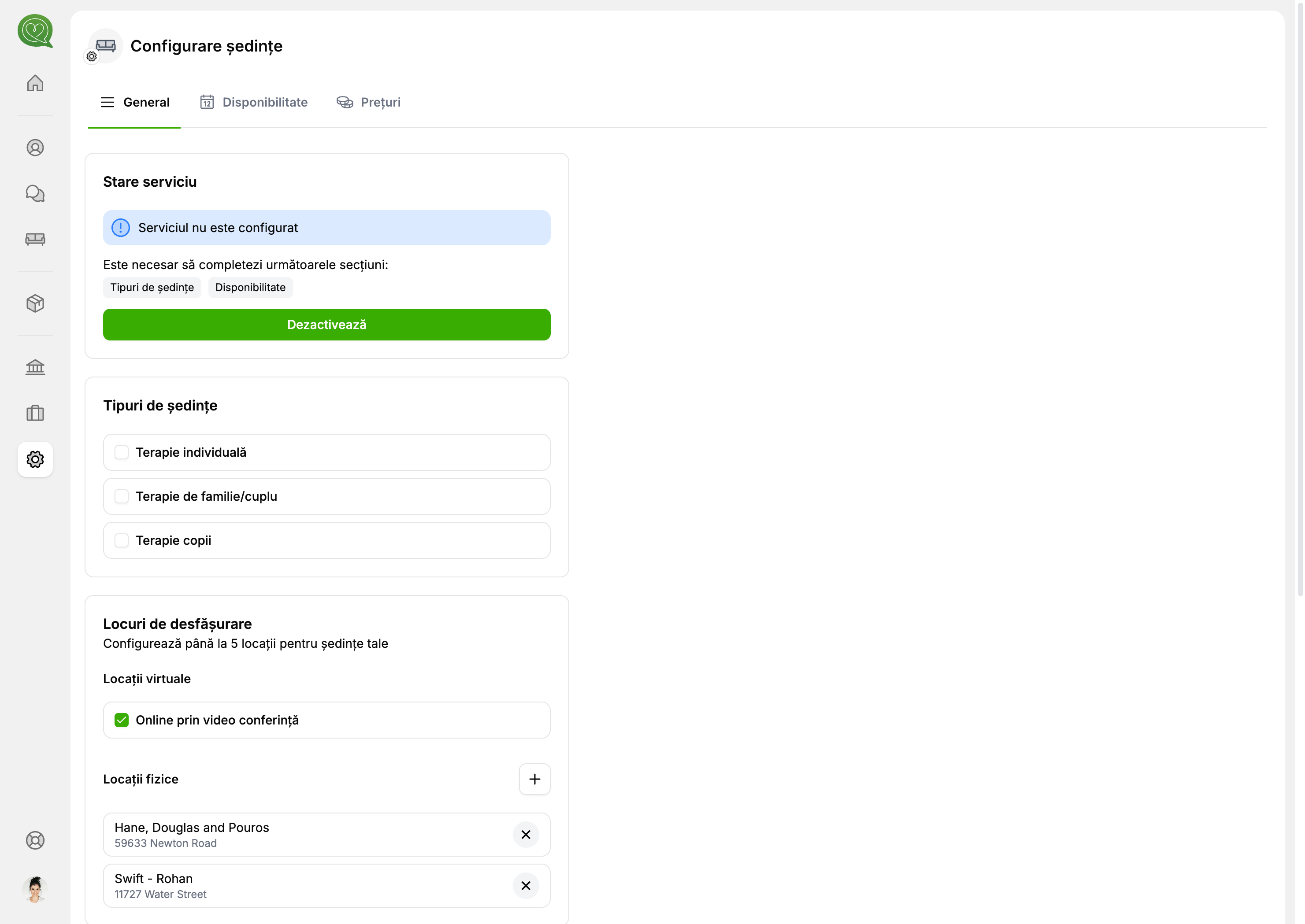Open the profile icon in sidebar
Screen dimensions: 1305x924
(x=35, y=148)
